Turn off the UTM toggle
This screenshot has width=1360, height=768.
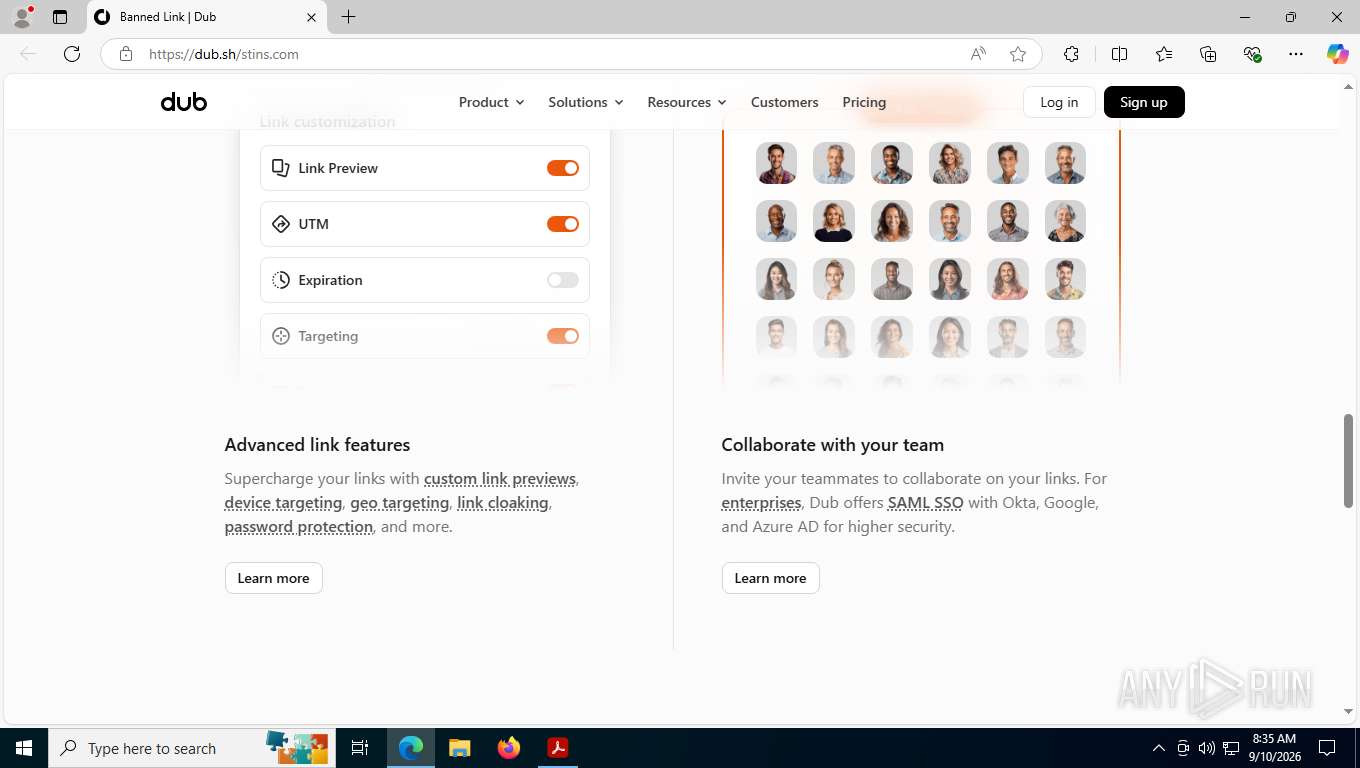(563, 224)
